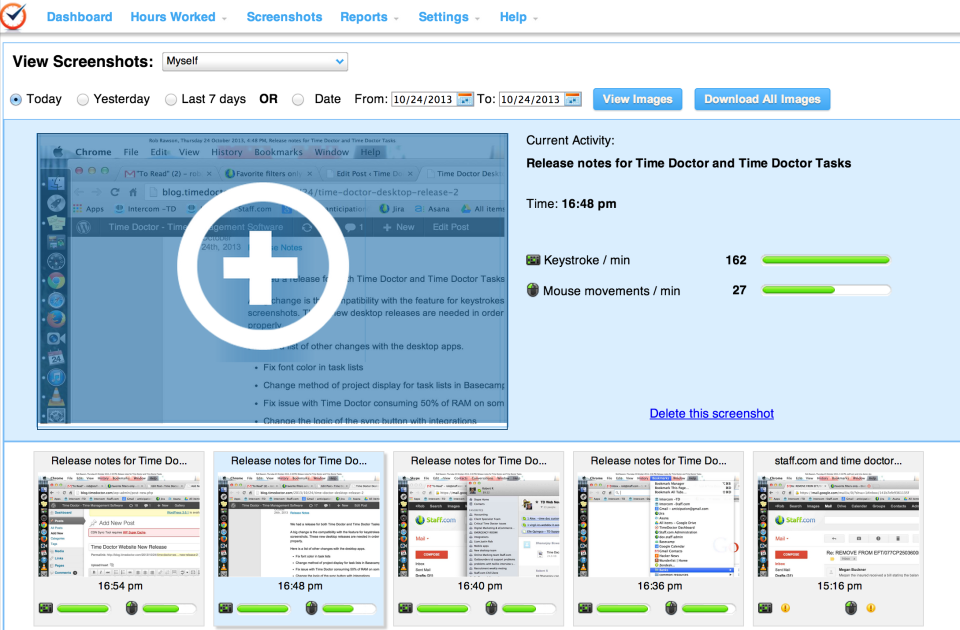Click the Time Doctor logo icon
The height and width of the screenshot is (630, 960).
[15, 16]
